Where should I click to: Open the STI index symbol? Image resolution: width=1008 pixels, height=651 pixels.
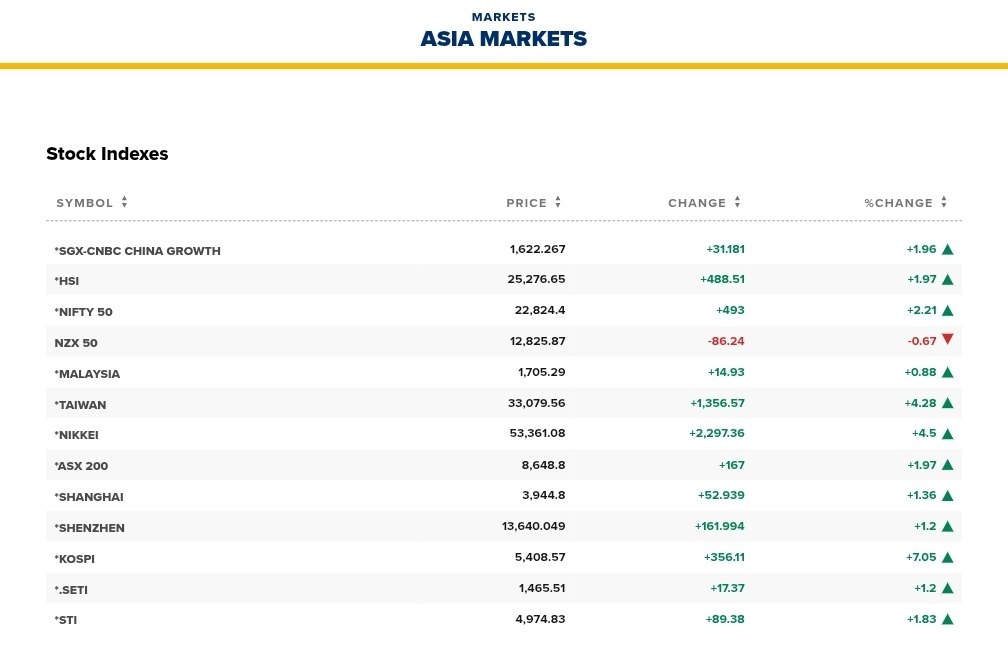(x=66, y=620)
